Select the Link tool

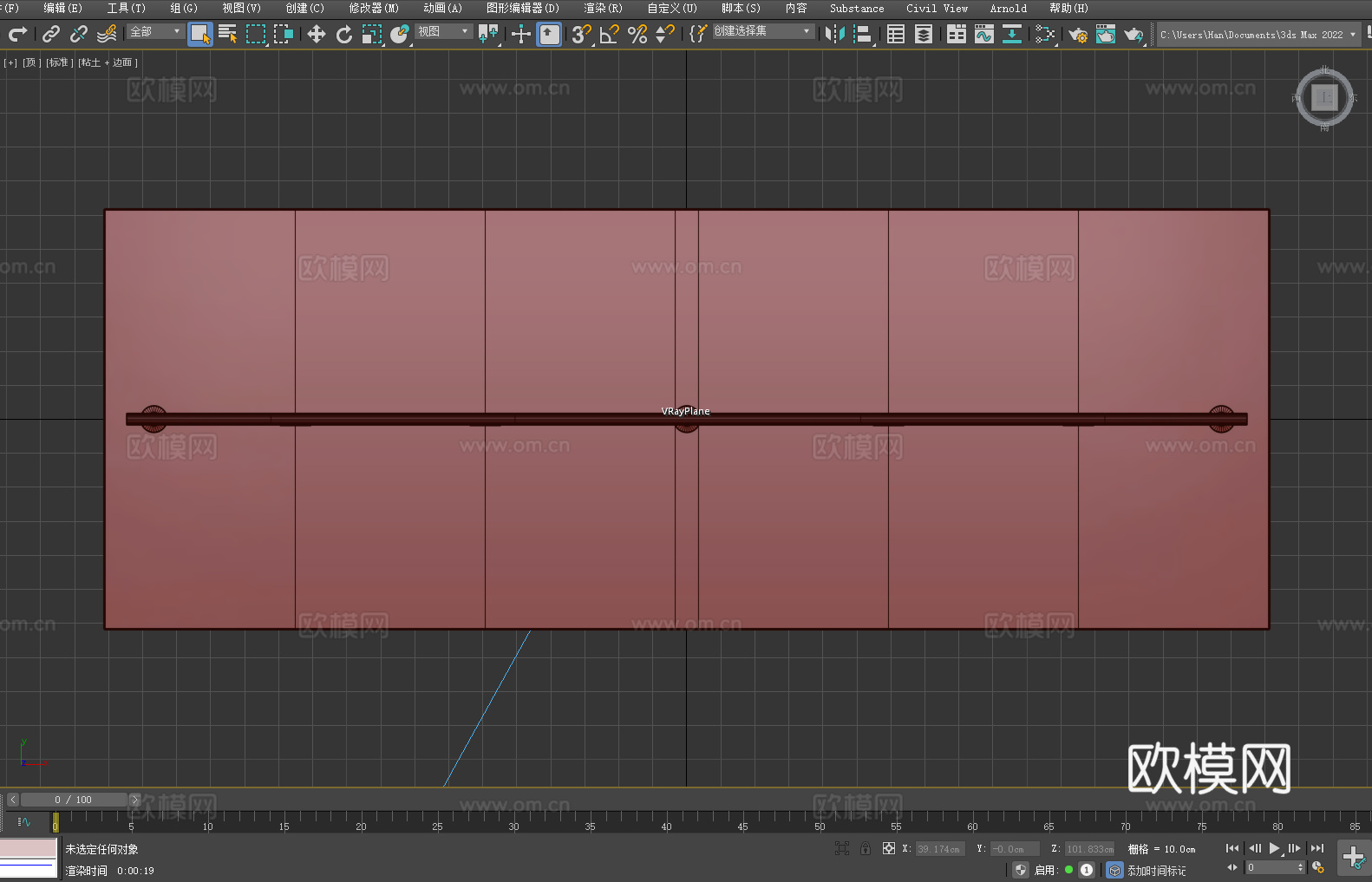(x=51, y=34)
